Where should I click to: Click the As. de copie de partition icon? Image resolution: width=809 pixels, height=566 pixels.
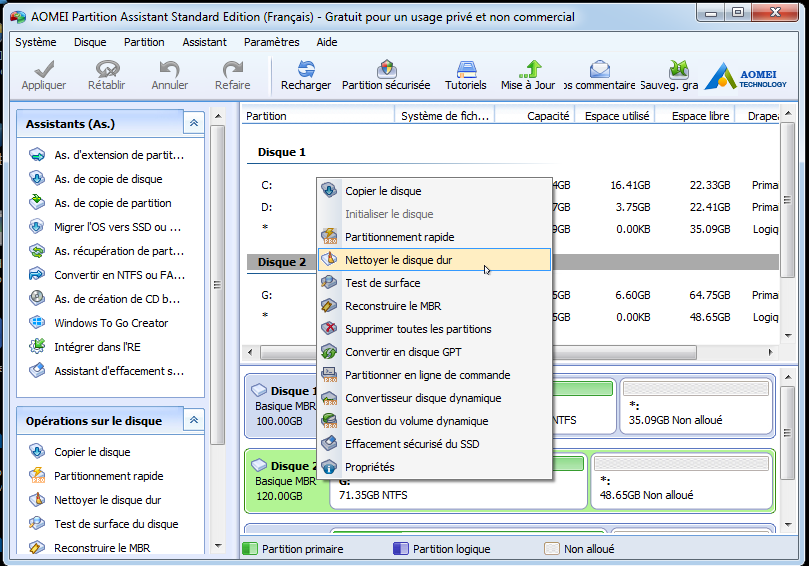[x=37, y=202]
